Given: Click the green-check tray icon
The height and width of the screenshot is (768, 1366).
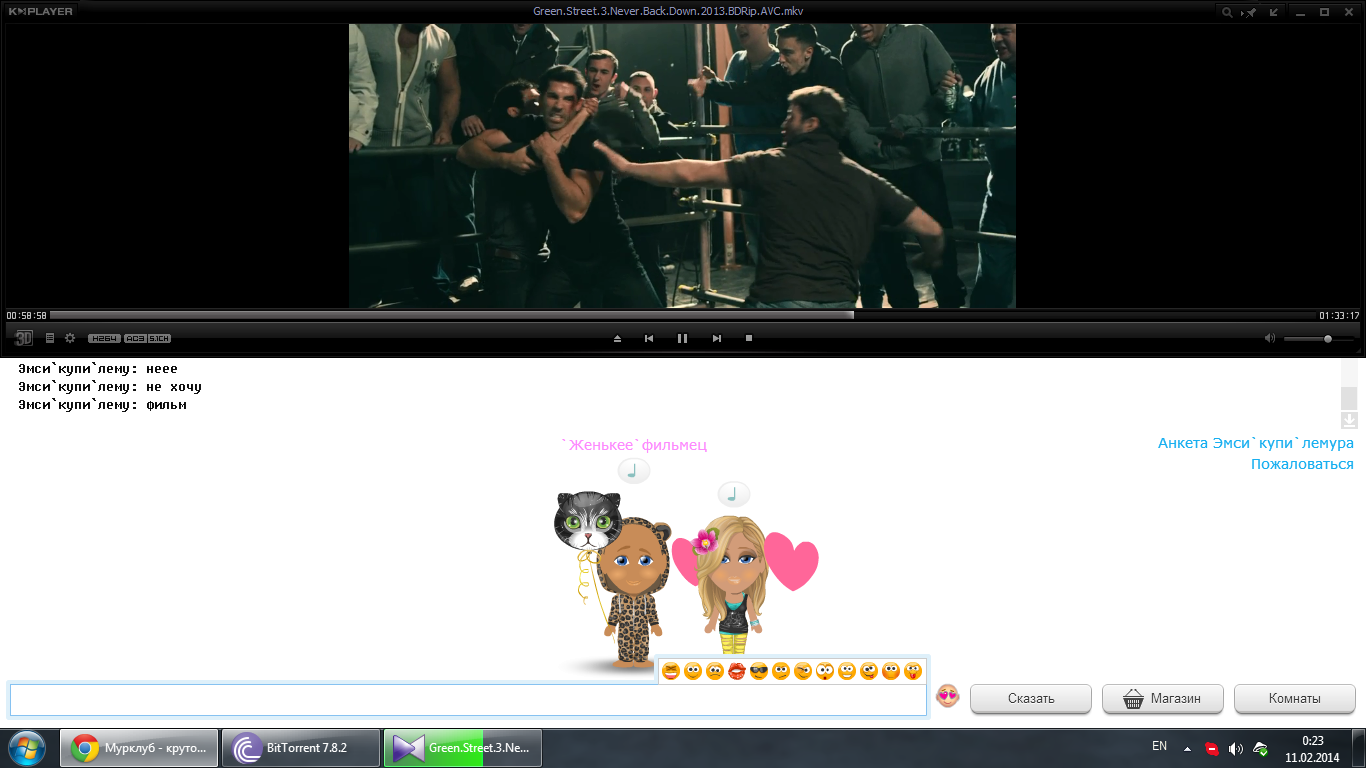Looking at the screenshot, I should click(x=1261, y=748).
